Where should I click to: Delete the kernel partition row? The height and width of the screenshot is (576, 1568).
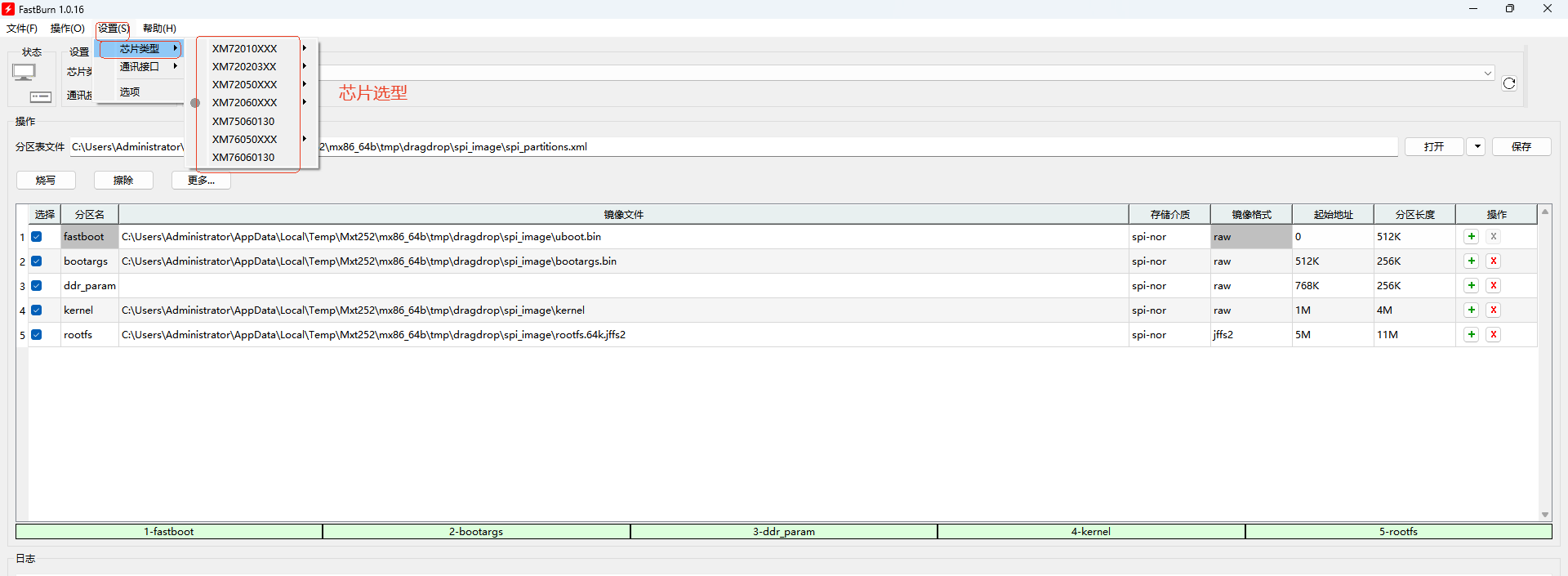[x=1494, y=310]
